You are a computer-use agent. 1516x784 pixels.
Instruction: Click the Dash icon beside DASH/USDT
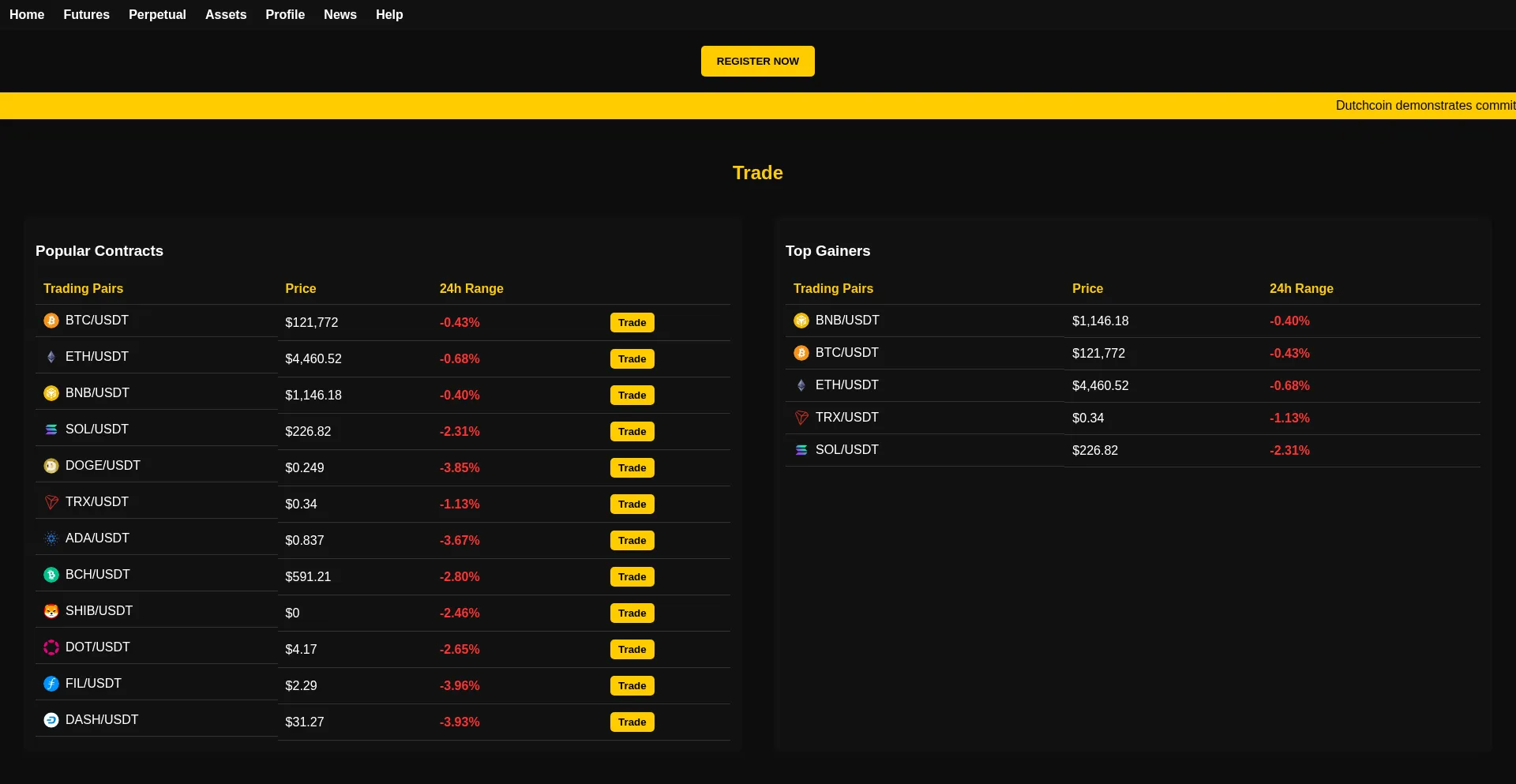(51, 720)
